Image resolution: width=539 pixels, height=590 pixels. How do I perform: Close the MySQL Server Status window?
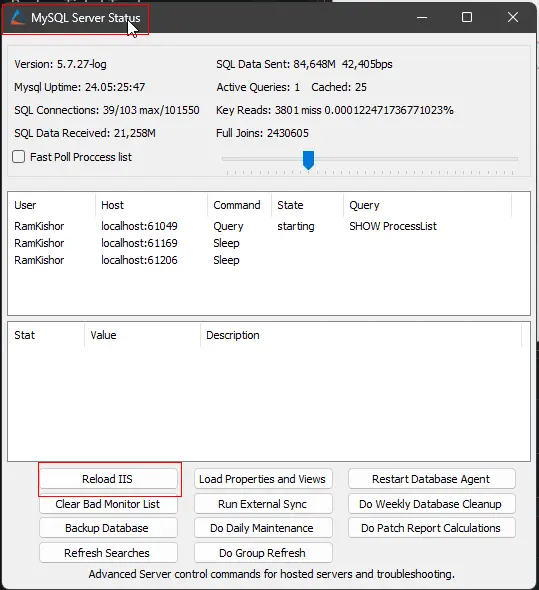tap(513, 17)
